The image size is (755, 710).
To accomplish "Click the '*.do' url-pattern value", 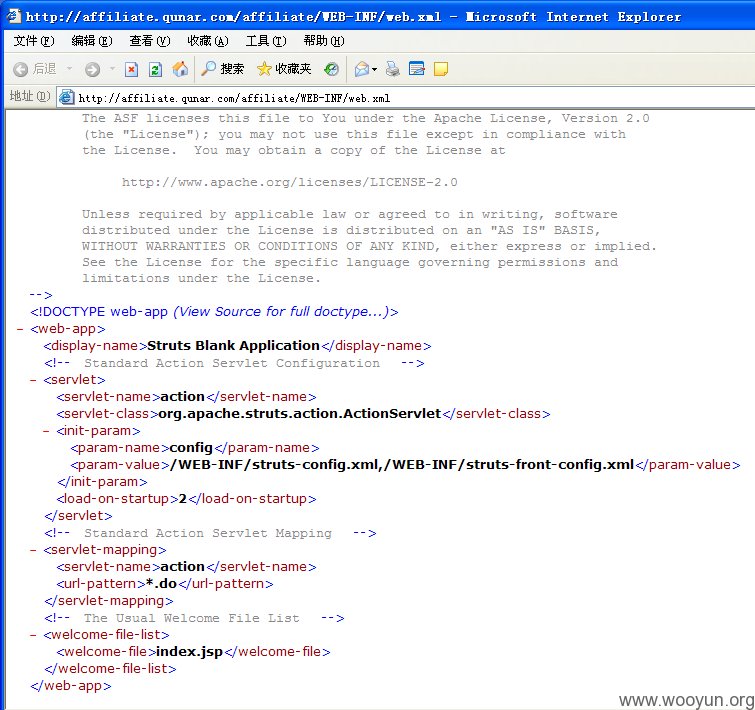I will coord(161,584).
